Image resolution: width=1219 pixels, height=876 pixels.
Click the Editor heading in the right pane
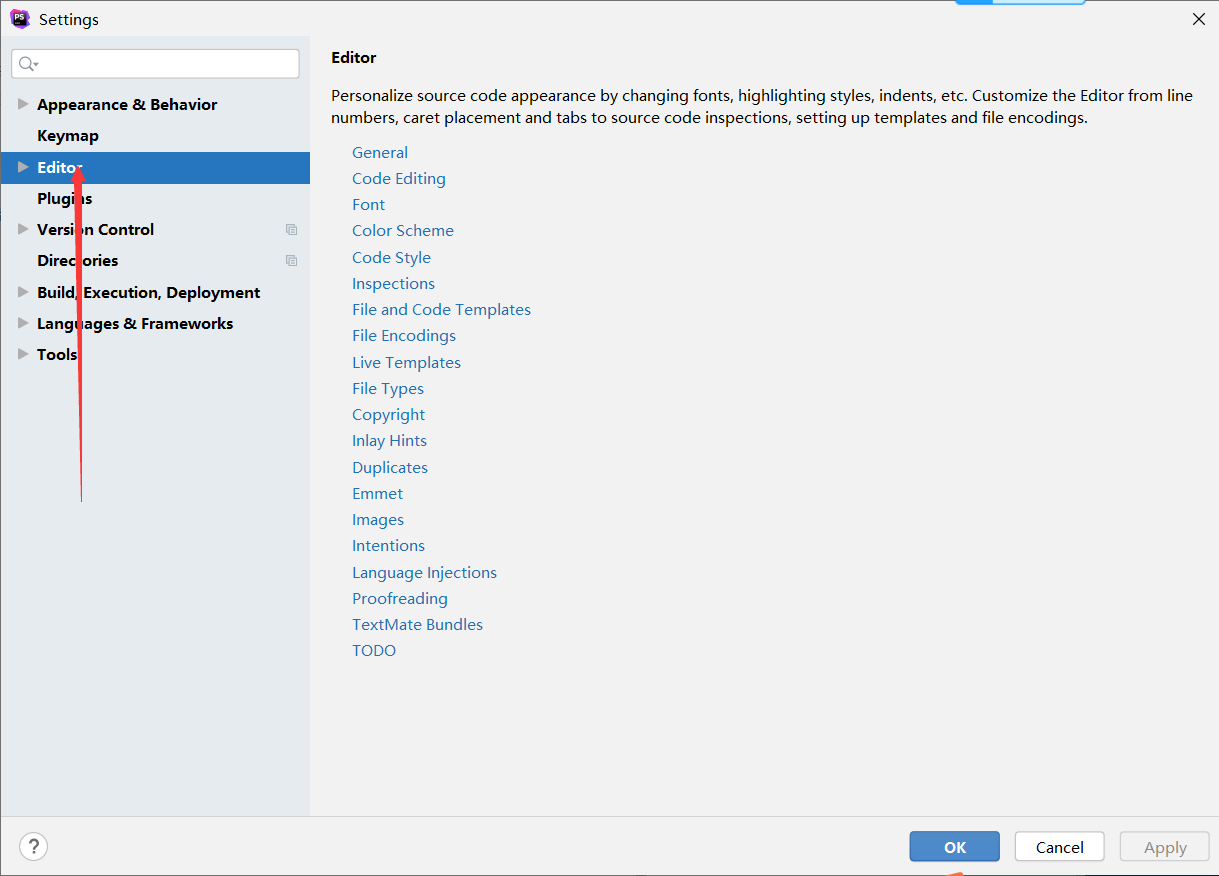point(354,58)
